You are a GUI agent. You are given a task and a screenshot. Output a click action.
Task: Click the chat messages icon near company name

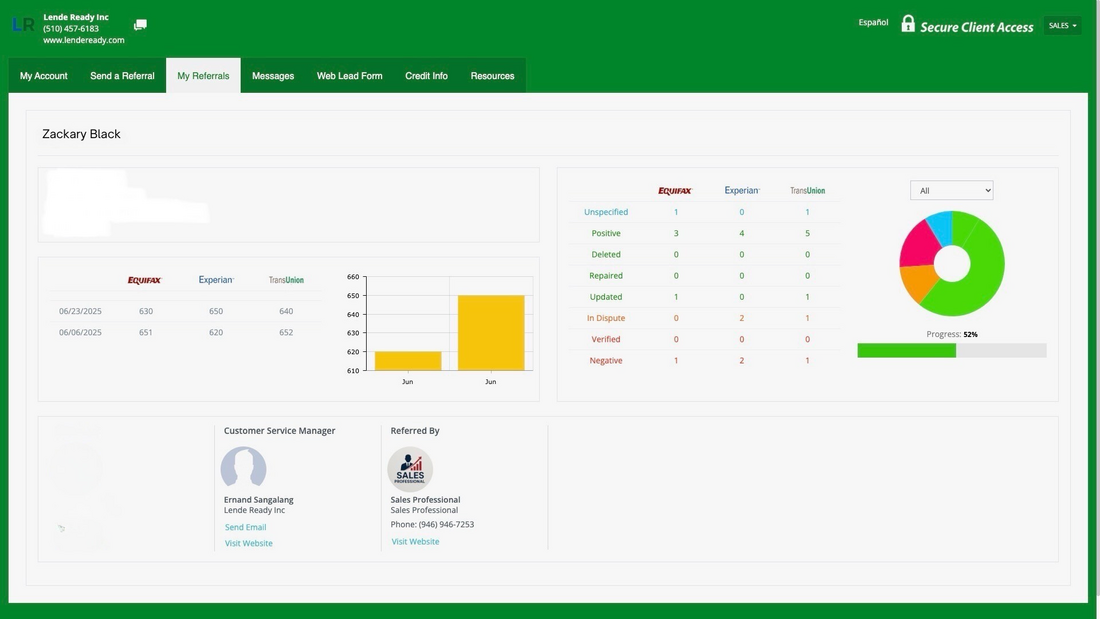tap(140, 25)
